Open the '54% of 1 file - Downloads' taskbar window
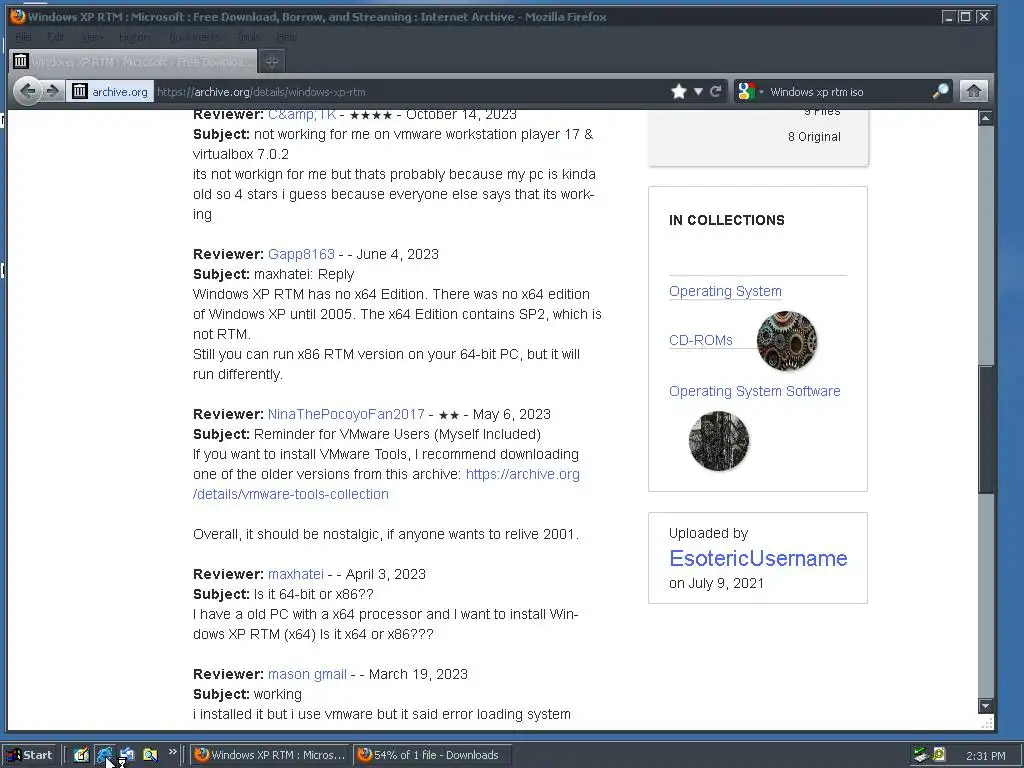This screenshot has height=768, width=1024. click(x=432, y=755)
